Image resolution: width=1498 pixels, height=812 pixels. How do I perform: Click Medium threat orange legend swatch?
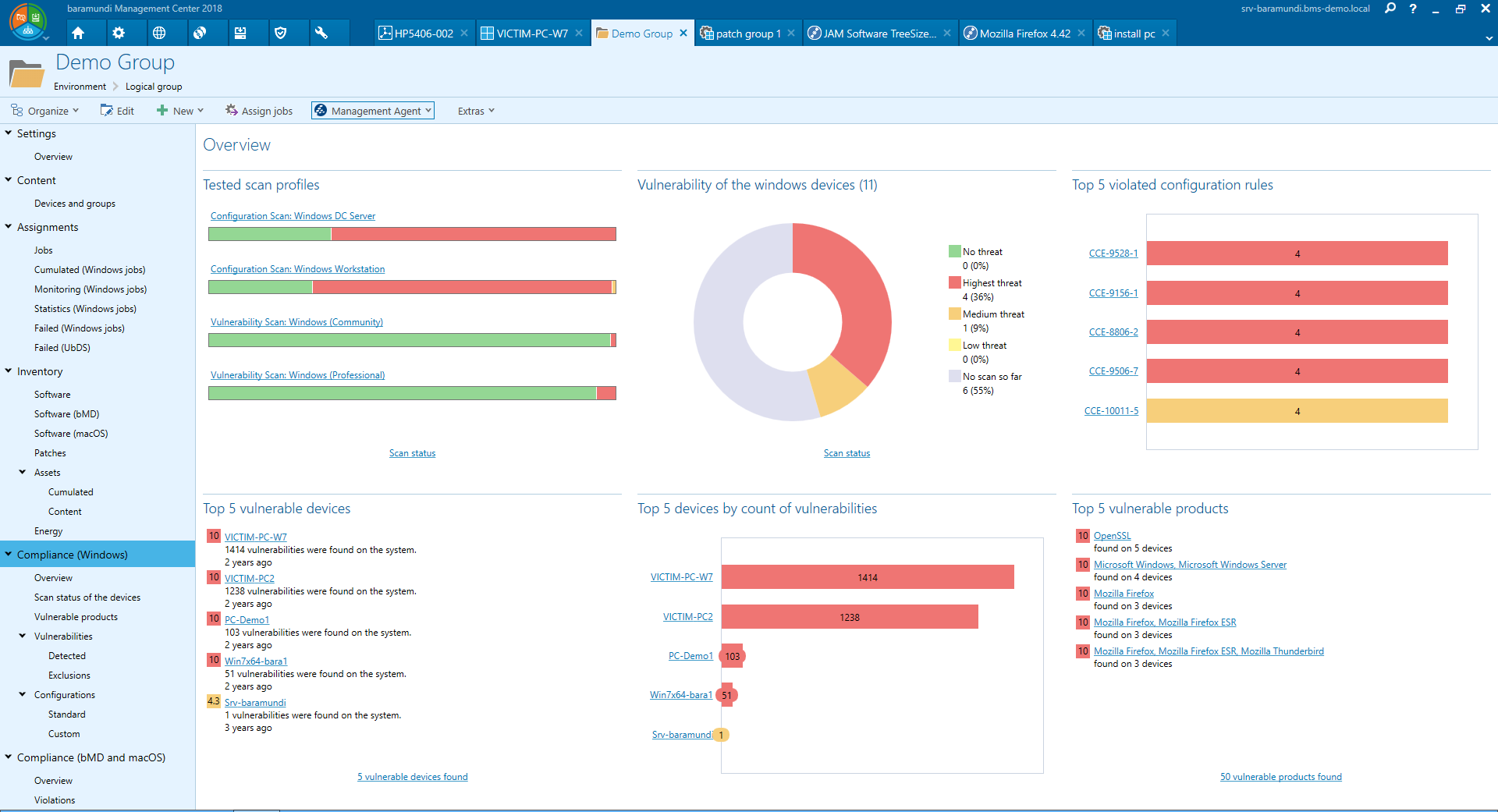click(954, 314)
